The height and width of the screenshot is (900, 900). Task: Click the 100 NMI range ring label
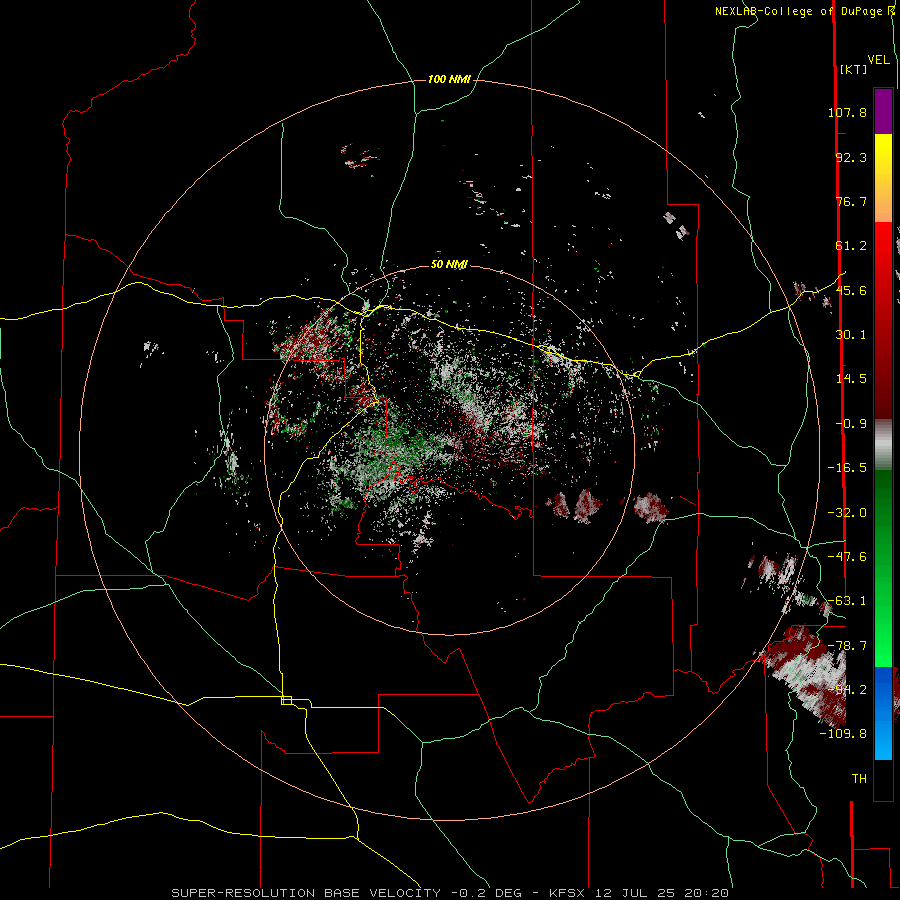pos(449,79)
